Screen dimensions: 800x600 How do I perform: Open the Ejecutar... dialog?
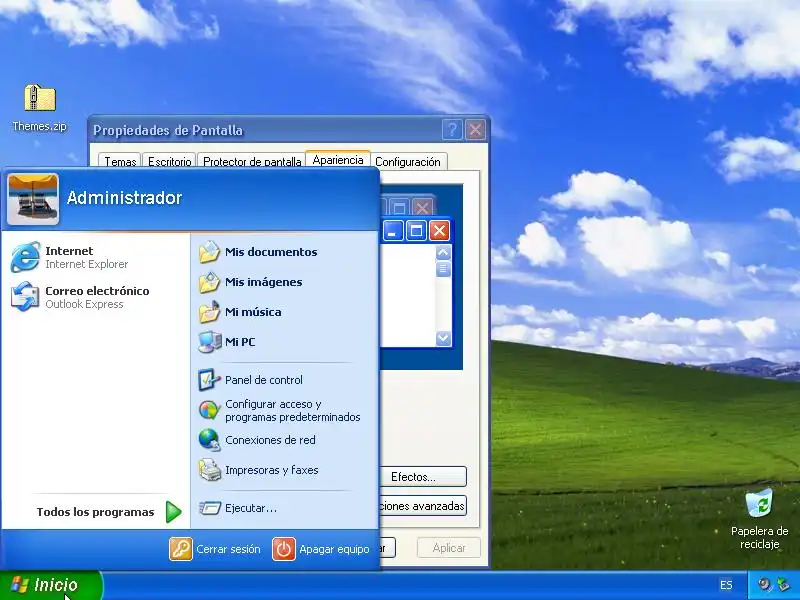238,508
